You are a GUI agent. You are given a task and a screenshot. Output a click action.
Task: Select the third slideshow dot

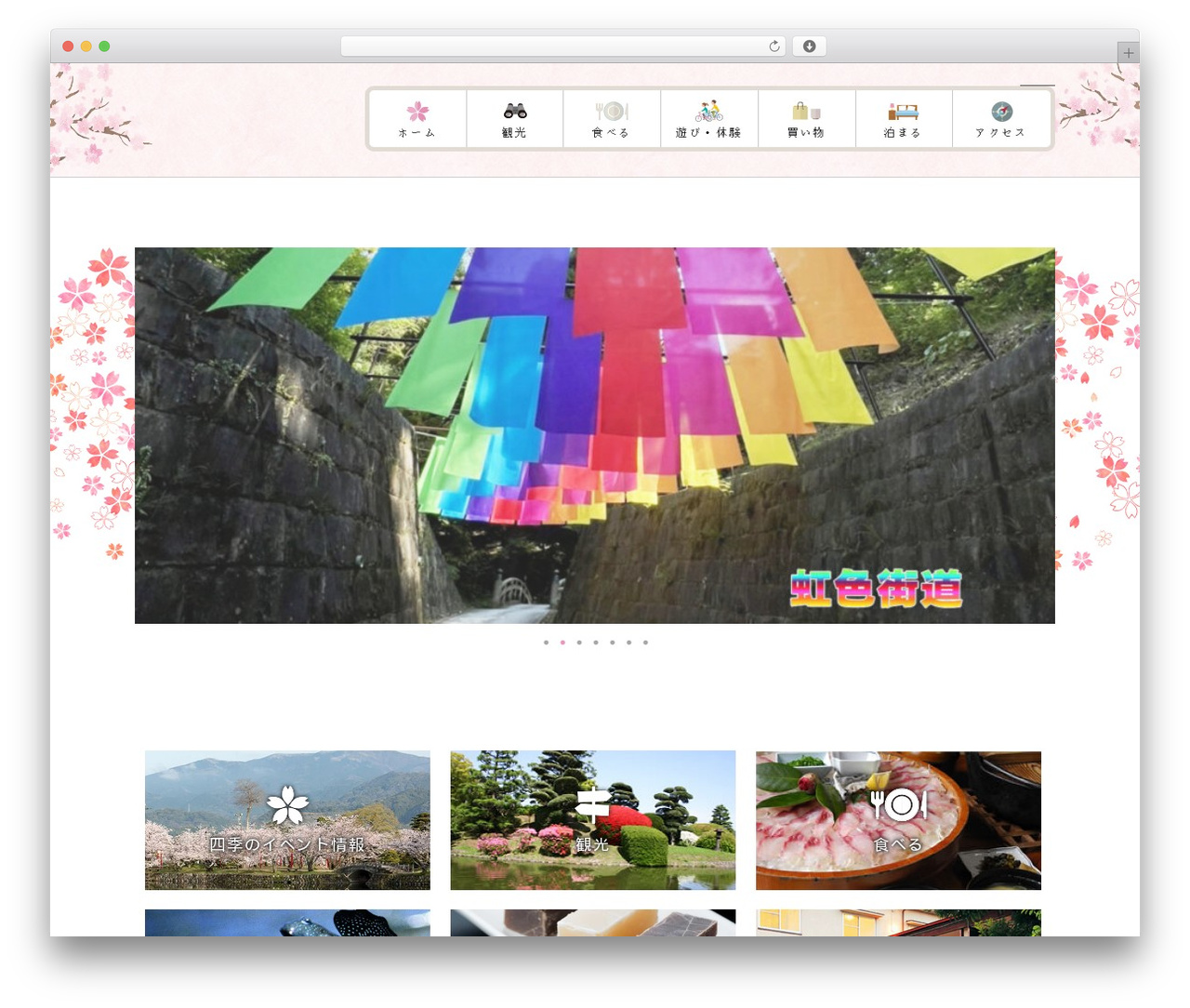579,643
